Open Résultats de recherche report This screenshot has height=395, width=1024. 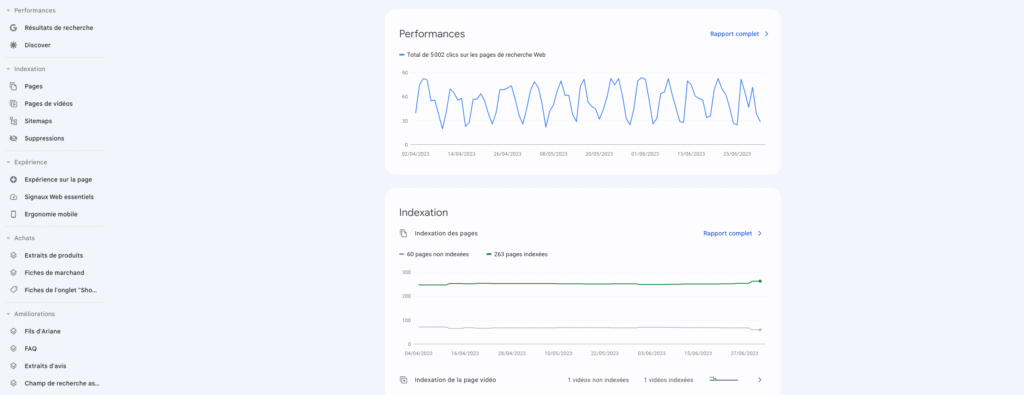(59, 28)
